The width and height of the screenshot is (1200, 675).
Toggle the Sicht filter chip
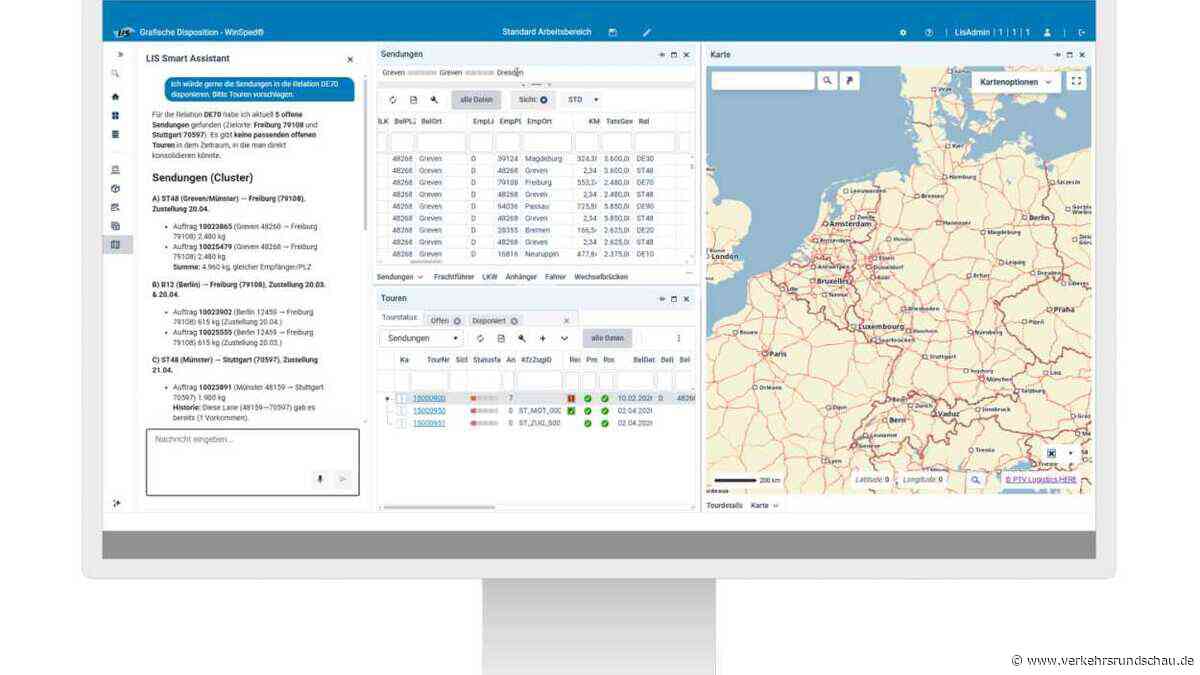click(x=532, y=100)
